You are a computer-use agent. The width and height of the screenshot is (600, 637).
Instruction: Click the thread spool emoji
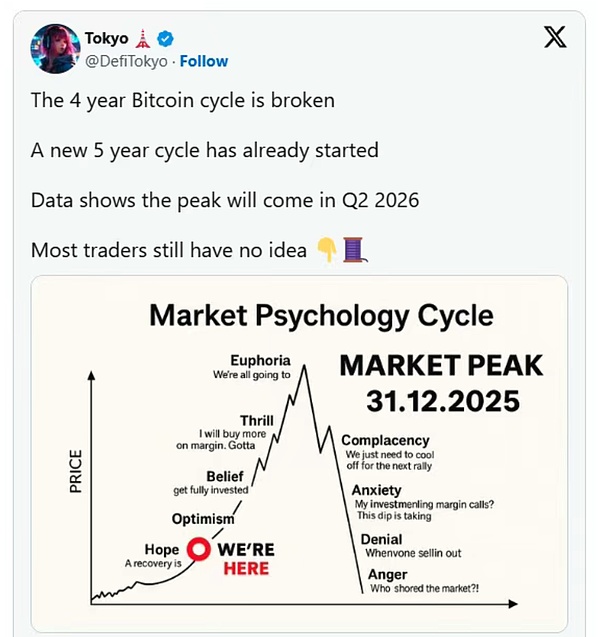click(x=353, y=250)
